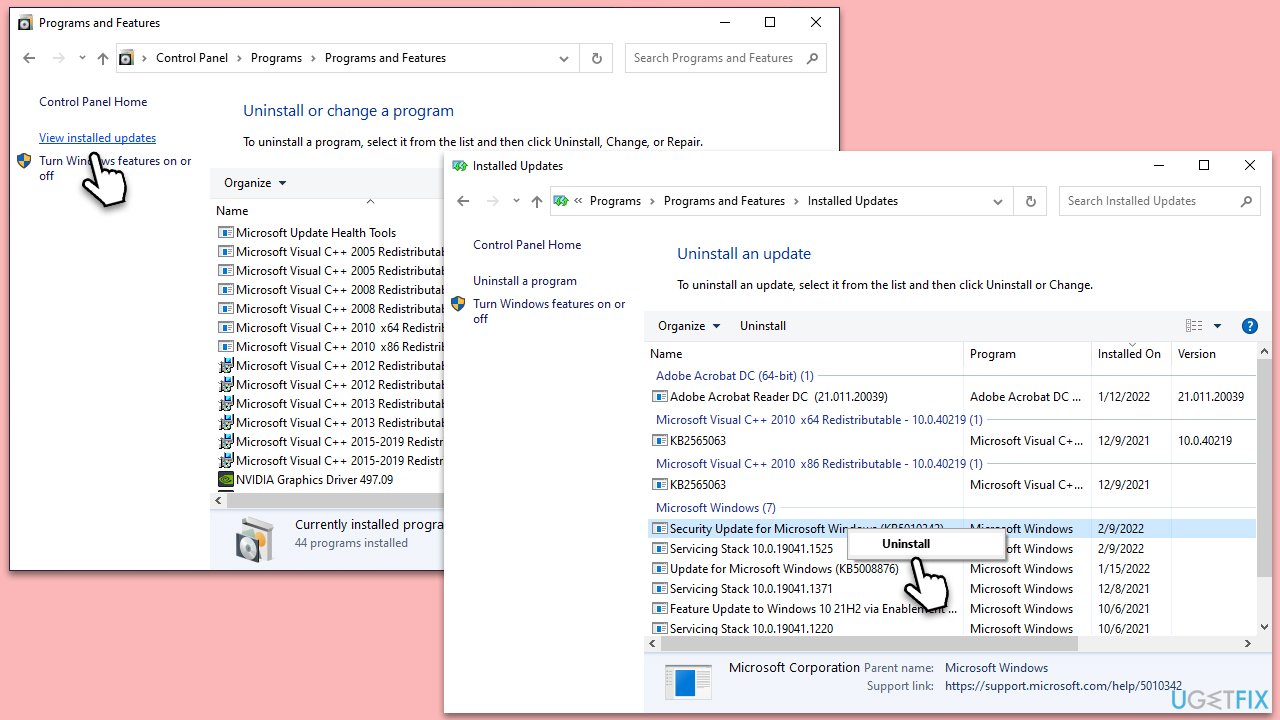Choose Uninstall from the context menu
The image size is (1280, 720).
click(905, 543)
